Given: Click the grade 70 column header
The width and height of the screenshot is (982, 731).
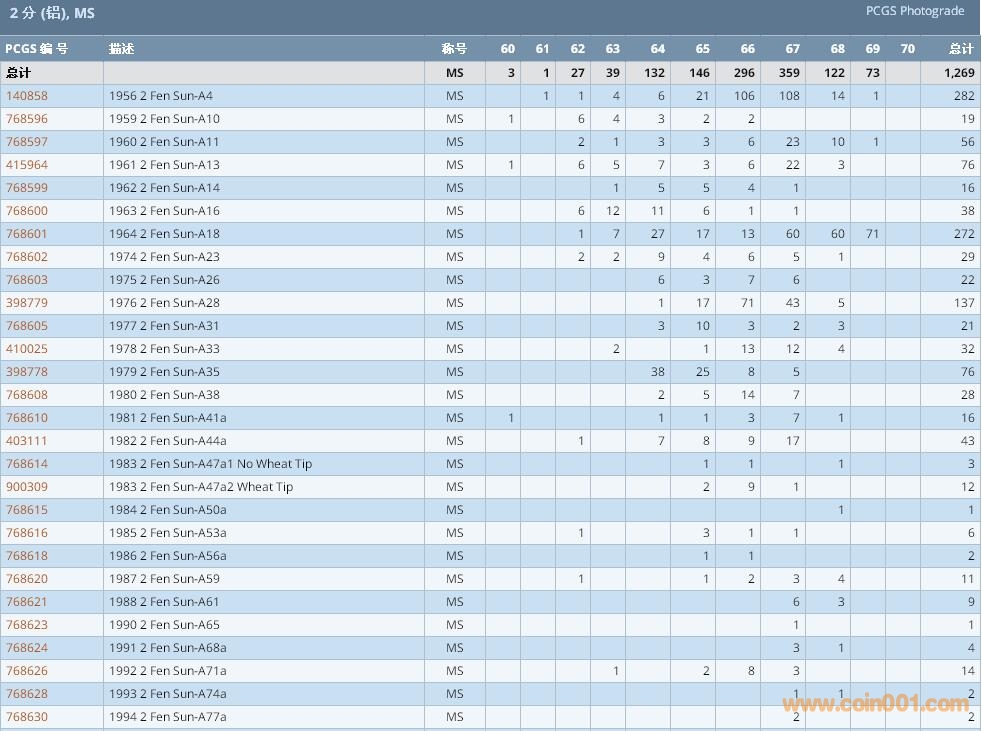Looking at the screenshot, I should tap(906, 49).
